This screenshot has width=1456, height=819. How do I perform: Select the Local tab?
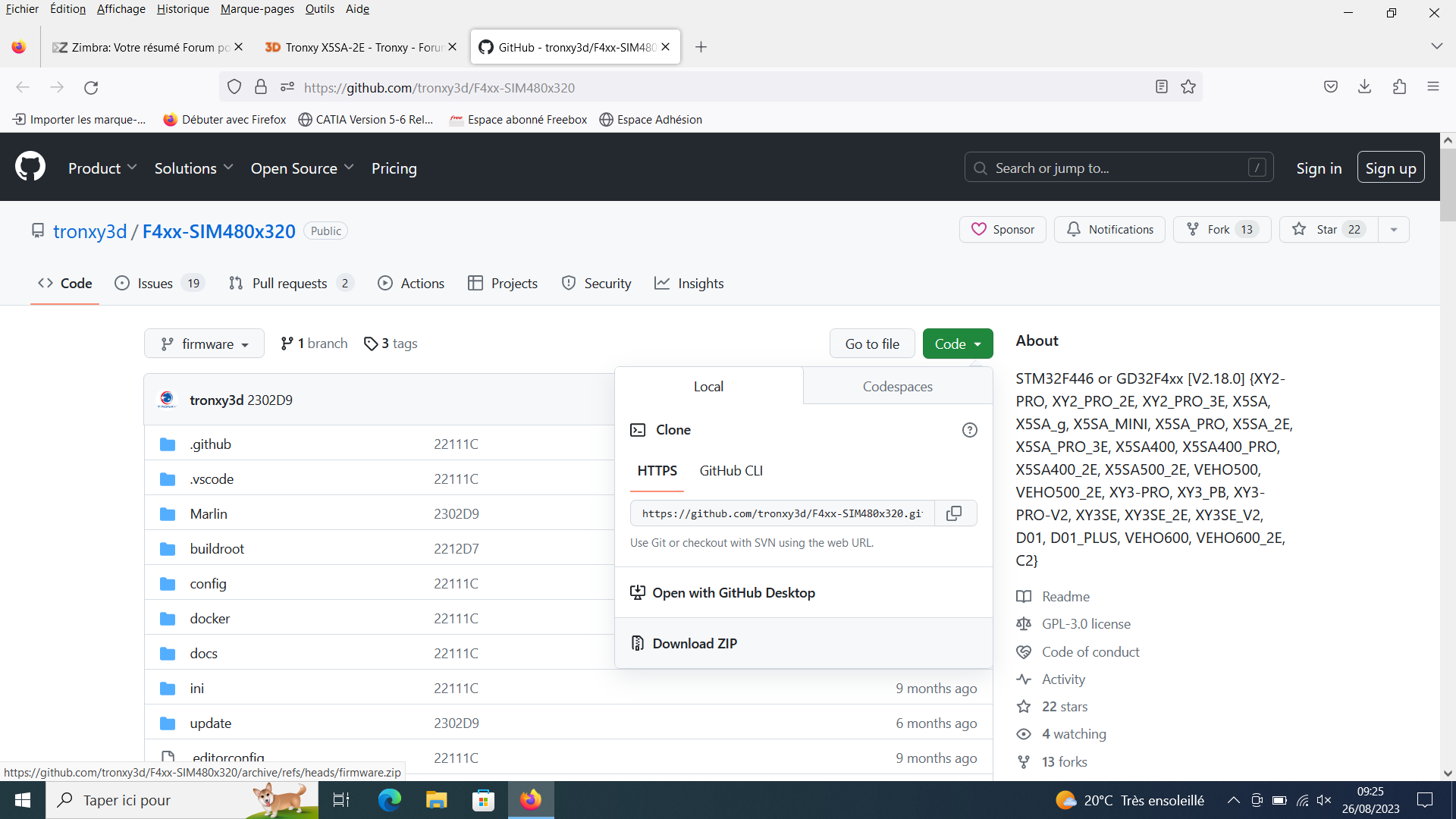coord(708,386)
